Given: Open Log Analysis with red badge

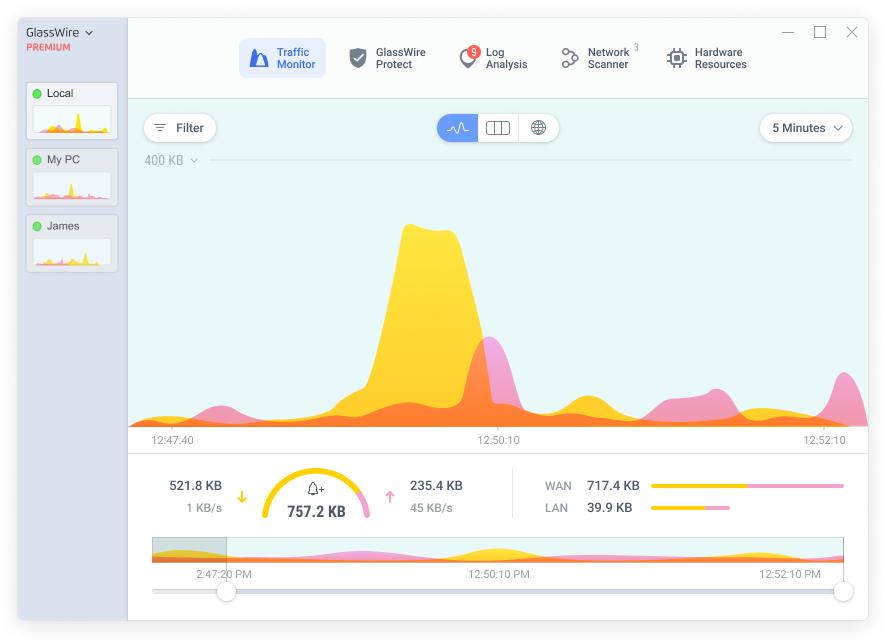Looking at the screenshot, I should [494, 58].
